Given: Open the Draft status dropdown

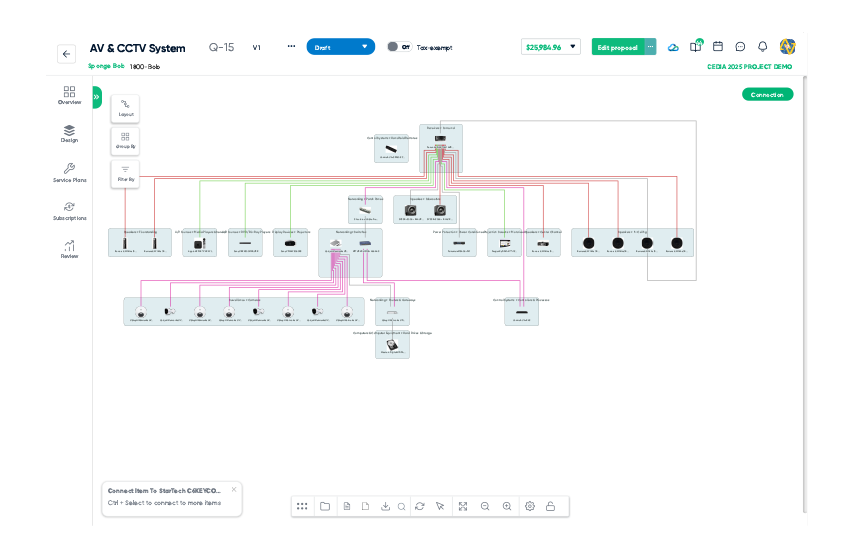Looking at the screenshot, I should point(340,47).
